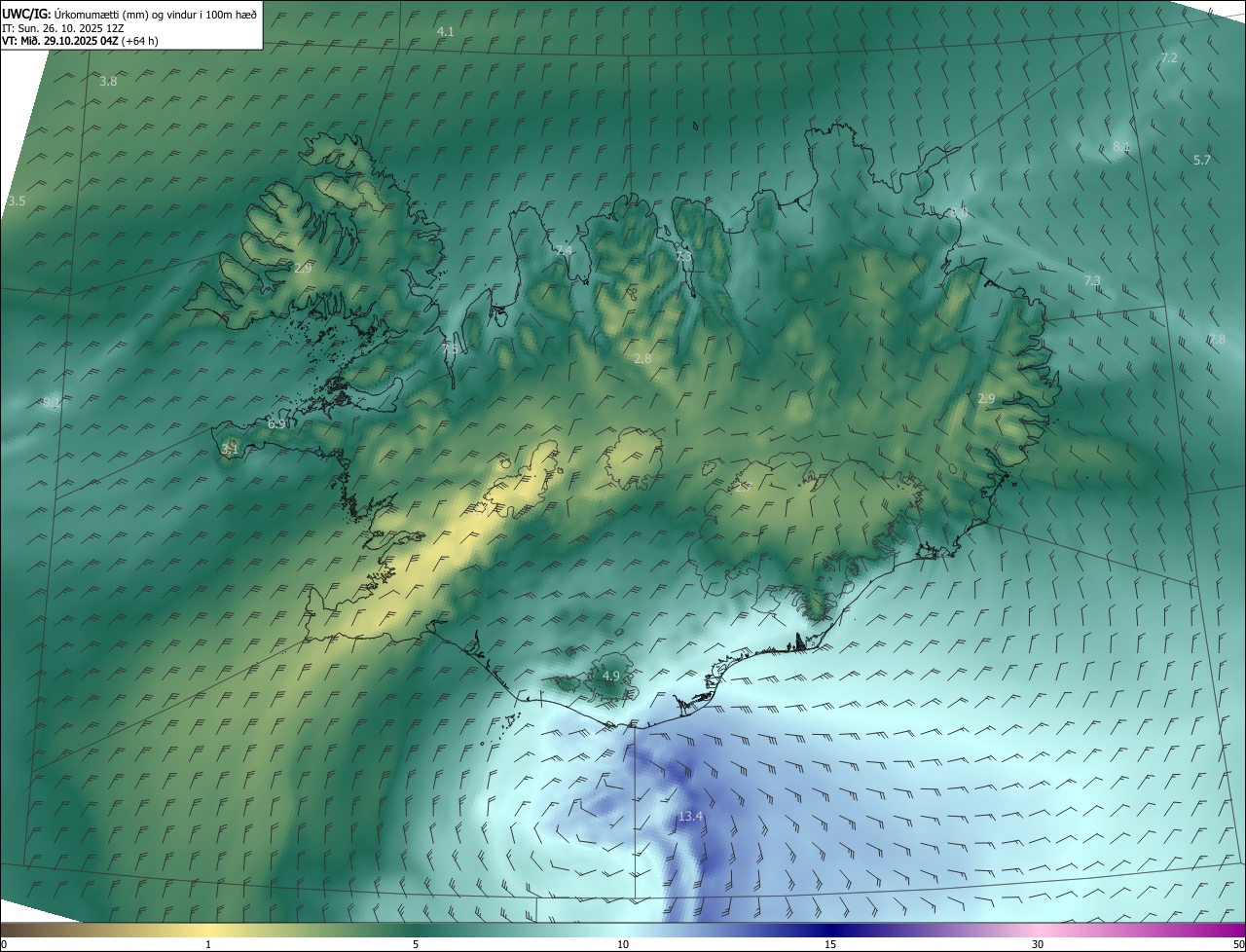Click the 1 tick on the color scale
The height and width of the screenshot is (952, 1246).
(208, 945)
